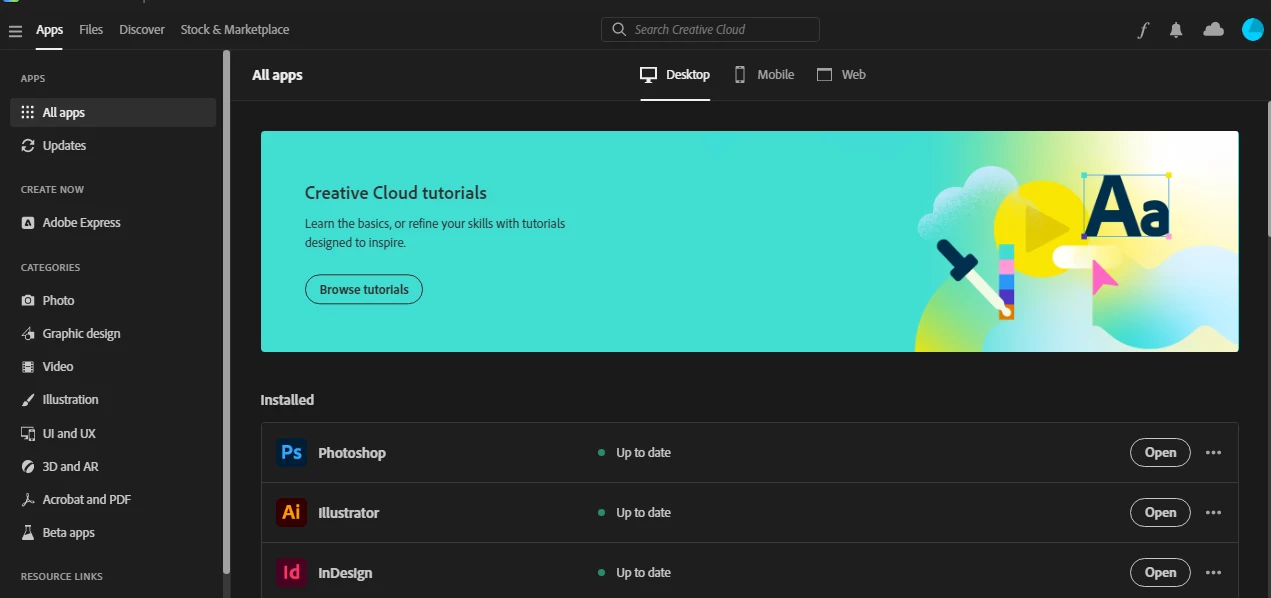Select All apps in the sidebar
The image size is (1271, 598).
click(x=113, y=113)
